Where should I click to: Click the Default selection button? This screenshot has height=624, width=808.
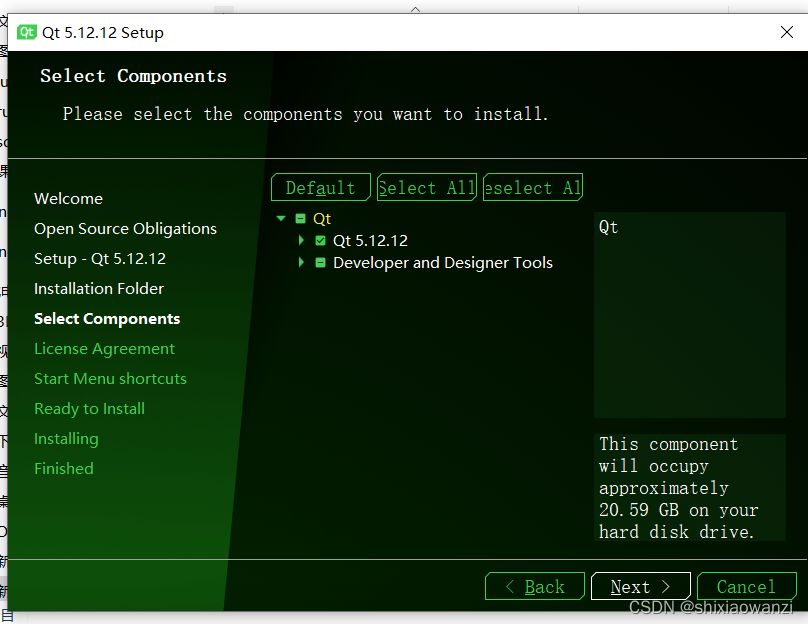point(321,188)
